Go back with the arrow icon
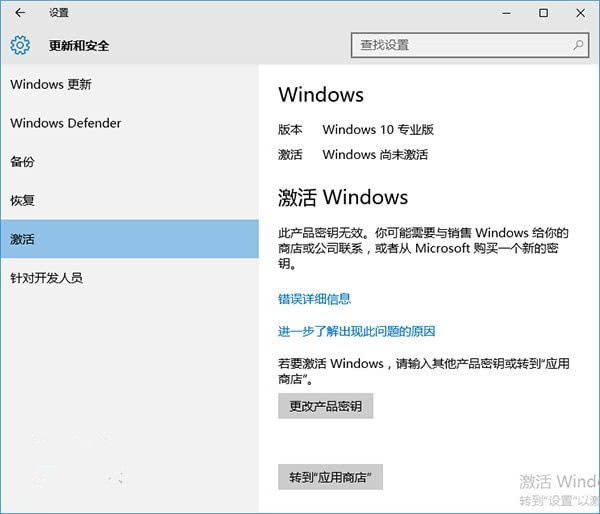 20,13
